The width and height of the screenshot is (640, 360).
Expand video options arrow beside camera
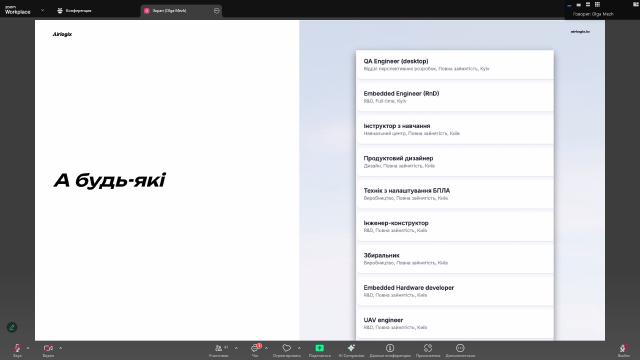click(x=60, y=348)
